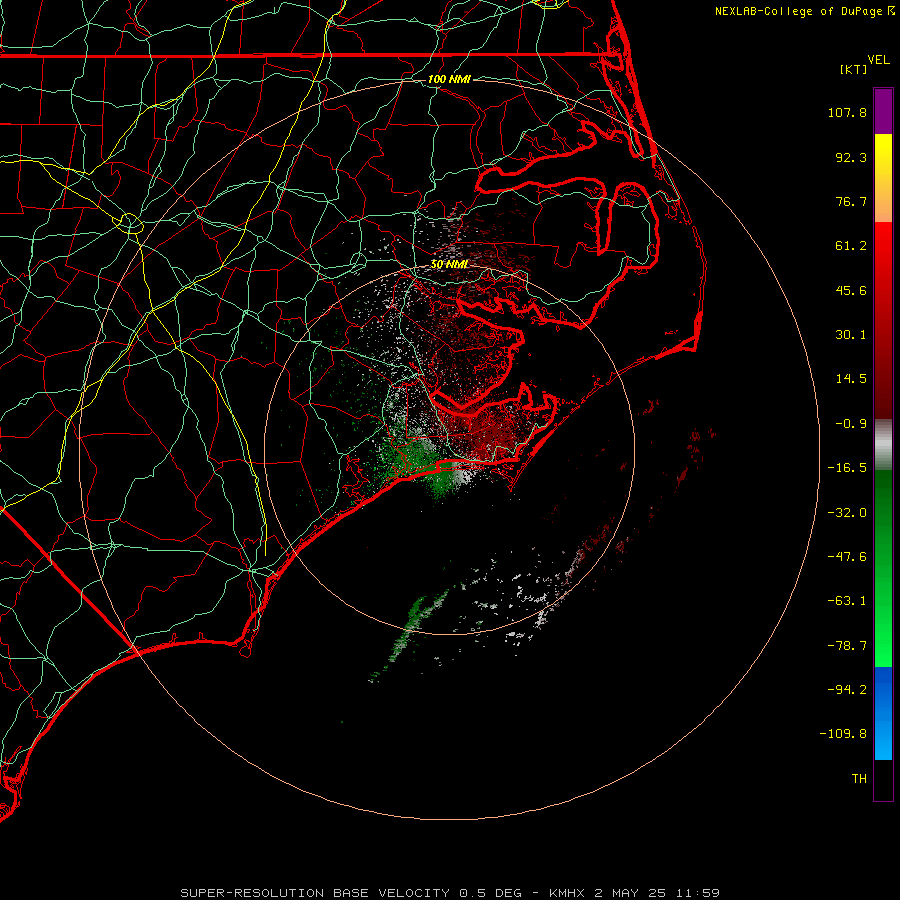The image size is (900, 900).
Task: Click the gray near-zero segment of color bar
Action: [x=883, y=444]
